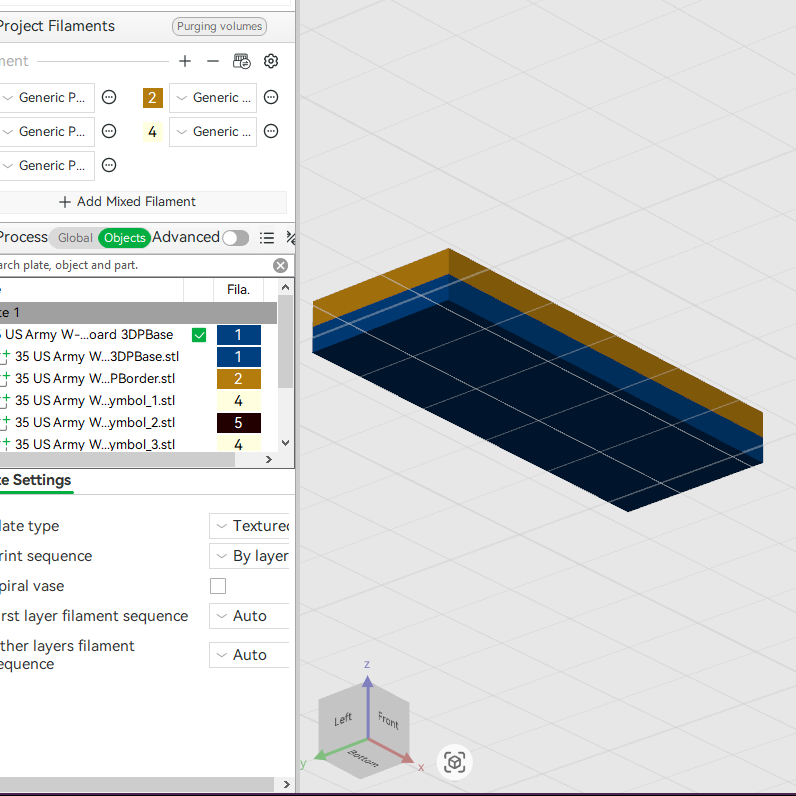This screenshot has height=796, width=796.
Task: Open filament settings gear icon
Action: coord(271,61)
